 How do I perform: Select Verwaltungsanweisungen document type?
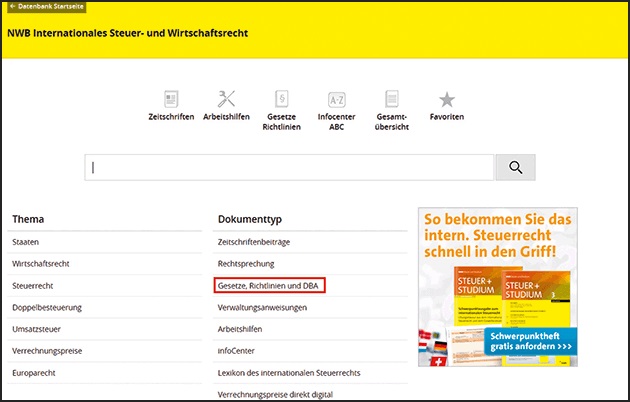(262, 307)
